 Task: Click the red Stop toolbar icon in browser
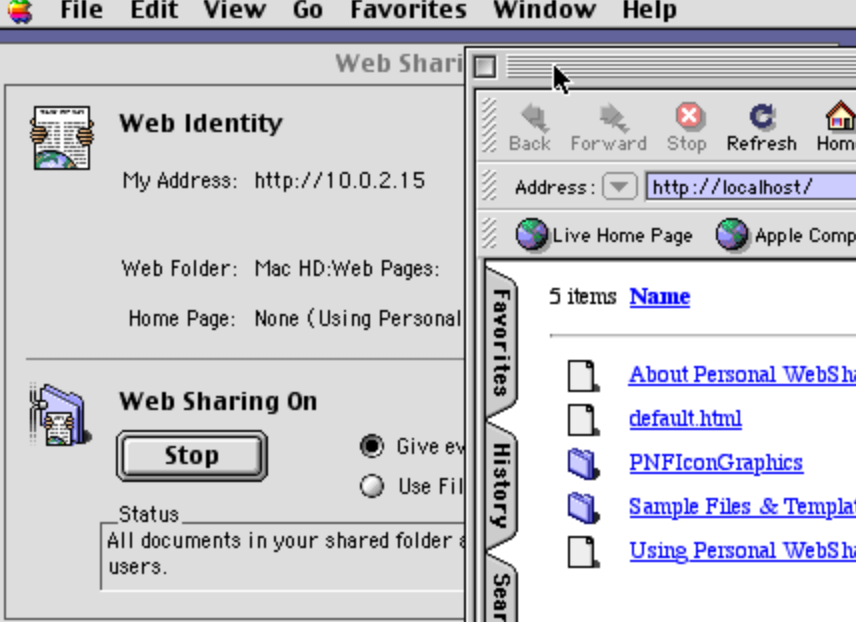[687, 128]
